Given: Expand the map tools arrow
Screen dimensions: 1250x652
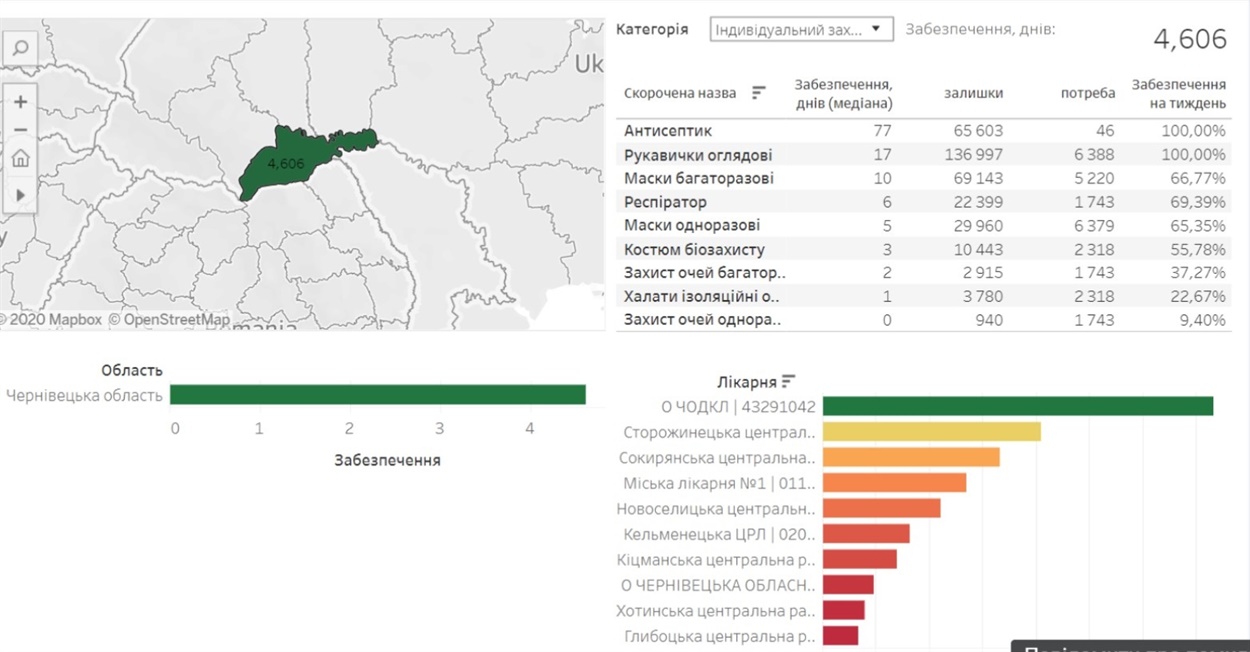Looking at the screenshot, I should [x=20, y=195].
